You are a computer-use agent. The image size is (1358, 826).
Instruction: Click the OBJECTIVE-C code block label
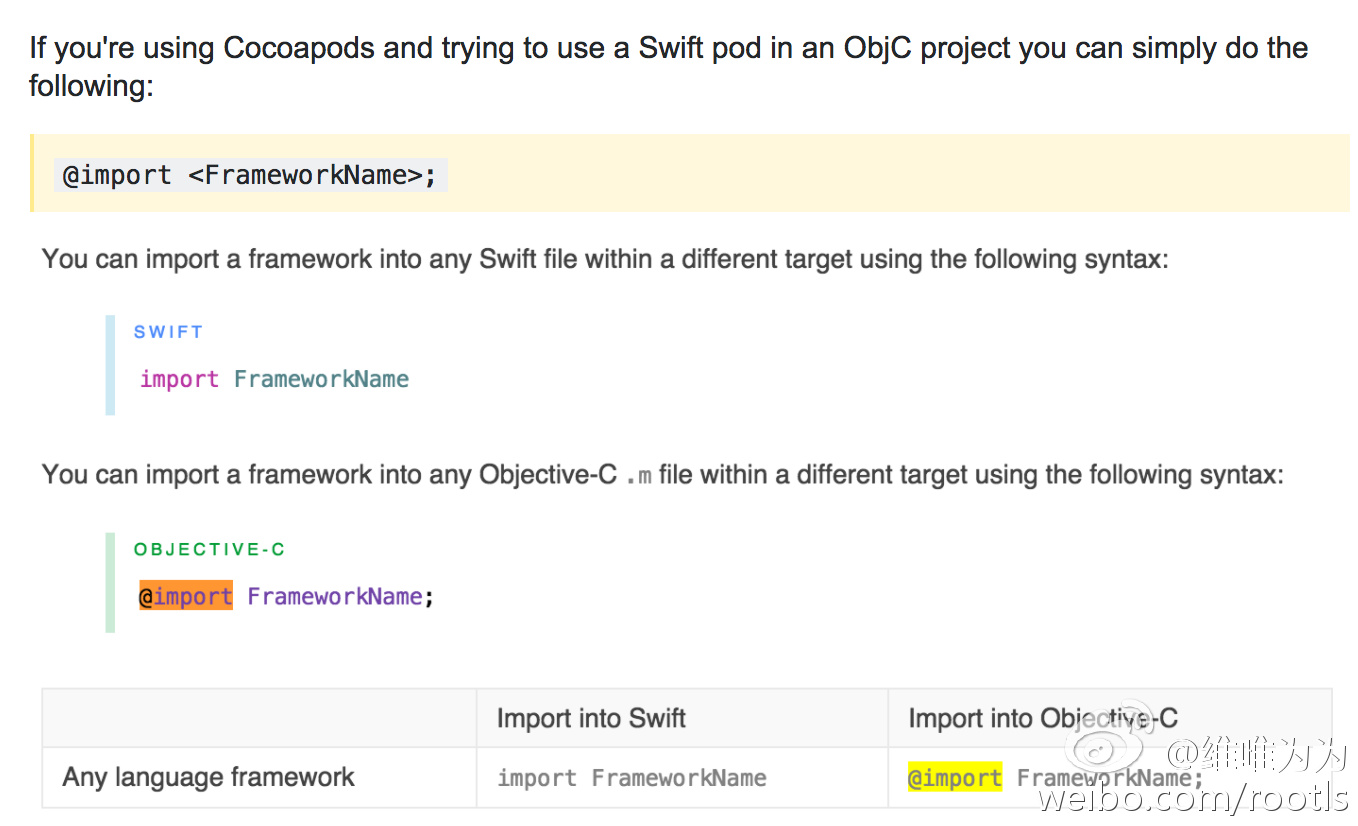tap(209, 549)
